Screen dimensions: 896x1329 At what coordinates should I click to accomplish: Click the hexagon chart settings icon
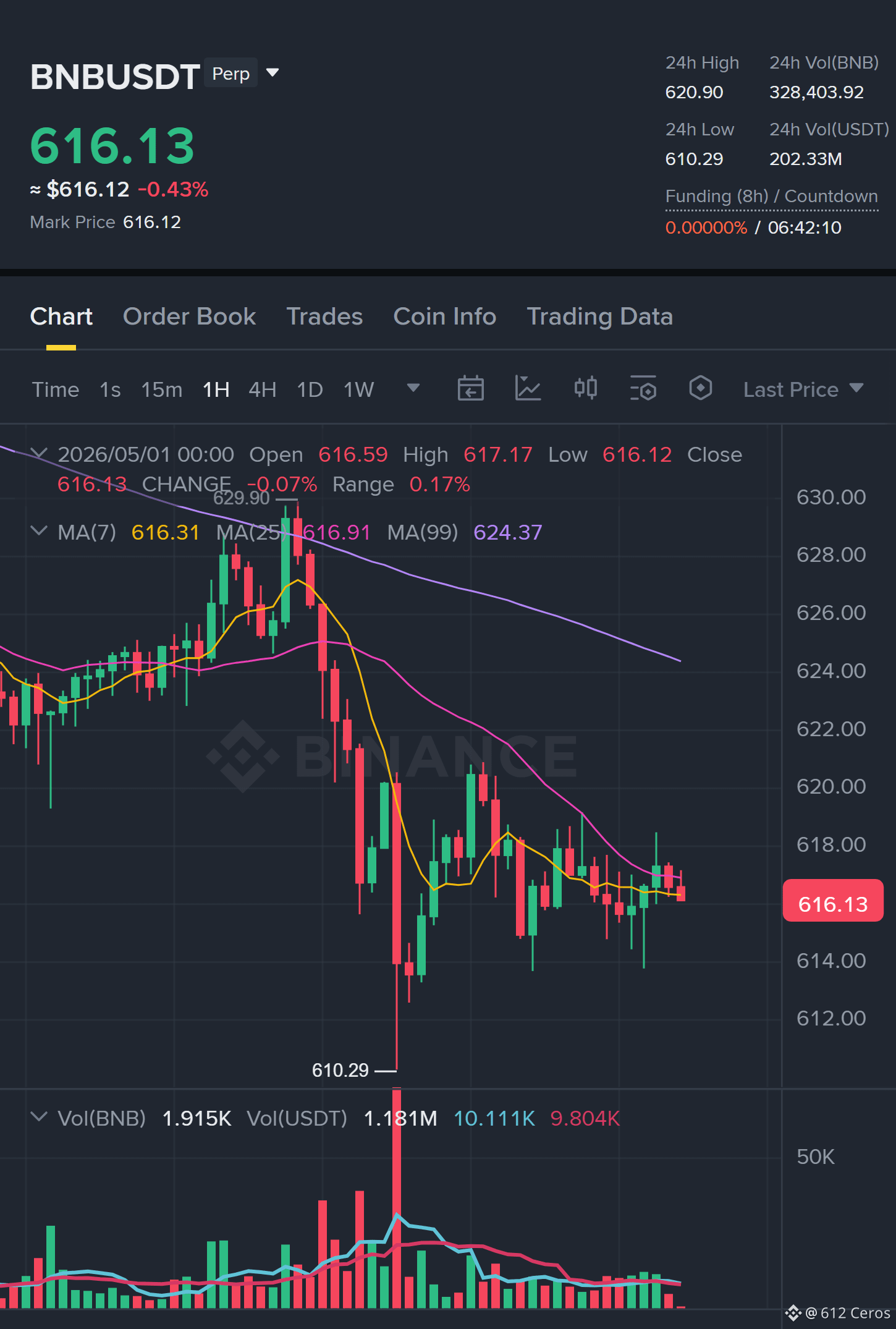[x=700, y=389]
